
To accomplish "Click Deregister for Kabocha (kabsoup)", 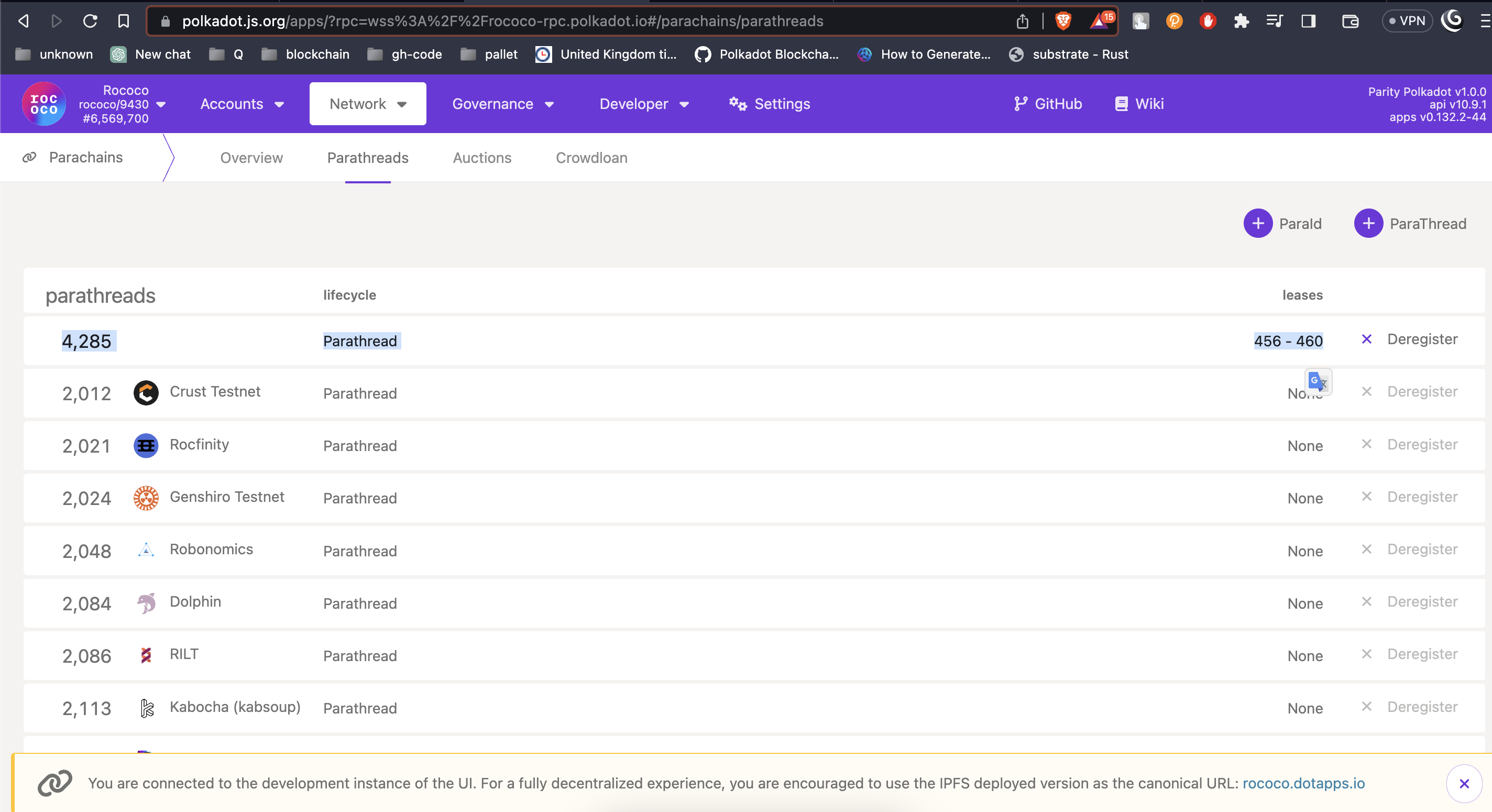I will (1410, 707).
